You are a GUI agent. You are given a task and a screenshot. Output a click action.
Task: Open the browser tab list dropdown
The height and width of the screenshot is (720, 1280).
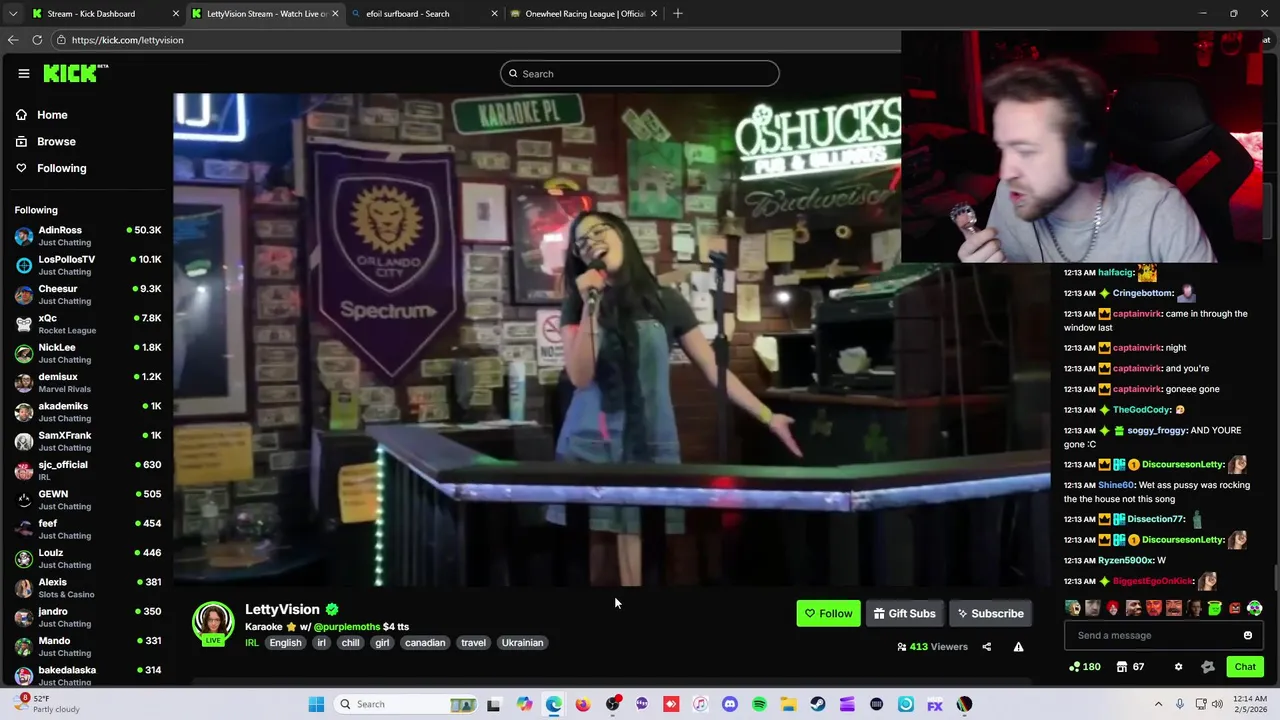click(x=12, y=14)
